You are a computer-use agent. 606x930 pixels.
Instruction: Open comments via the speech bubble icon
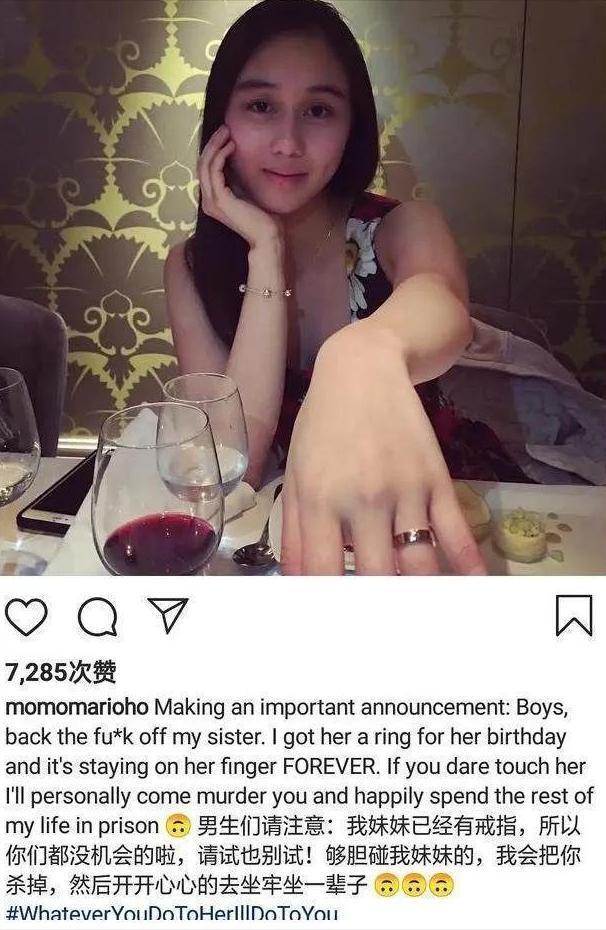coord(97,617)
